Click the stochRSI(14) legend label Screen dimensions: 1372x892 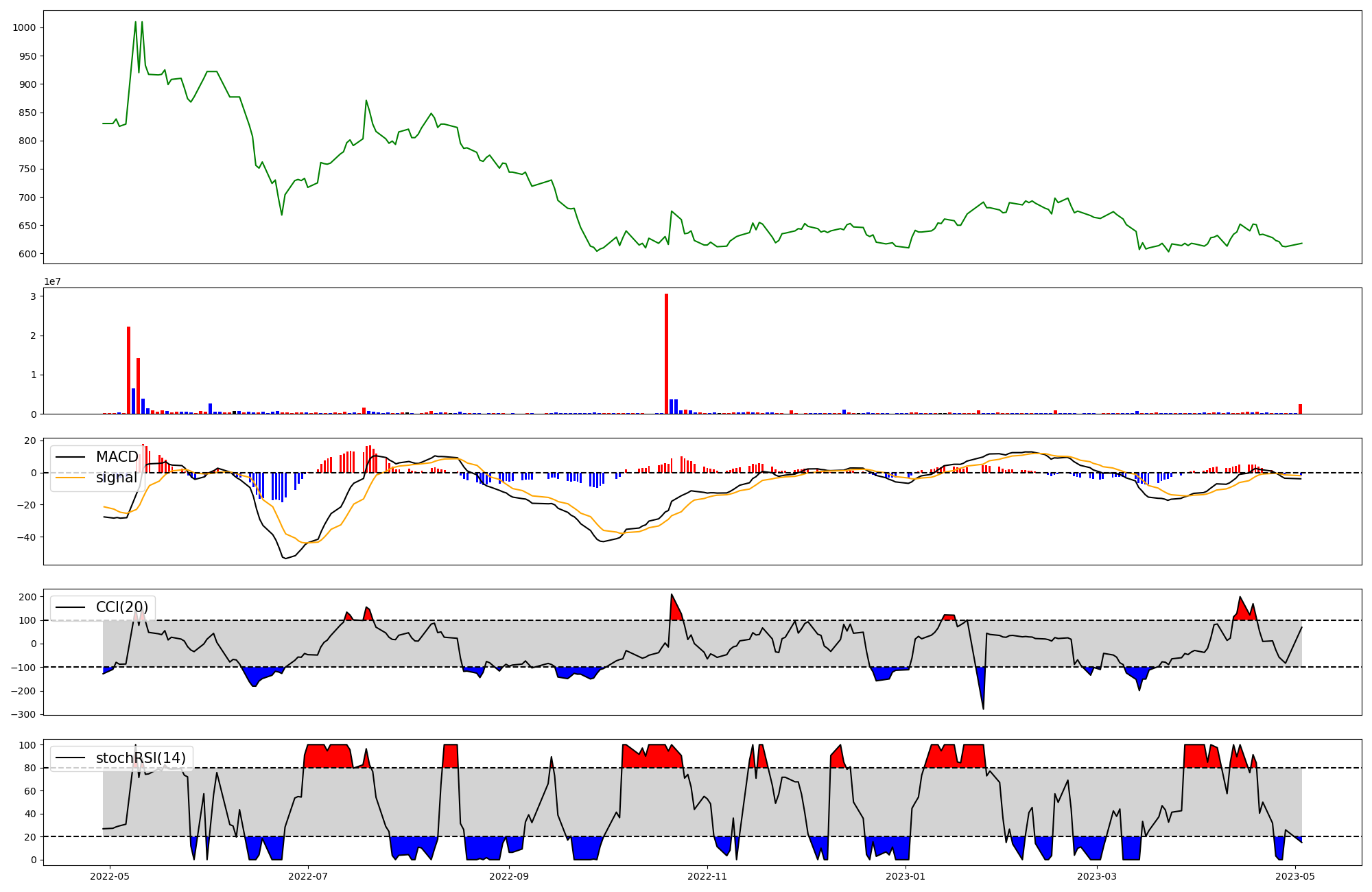[x=141, y=758]
